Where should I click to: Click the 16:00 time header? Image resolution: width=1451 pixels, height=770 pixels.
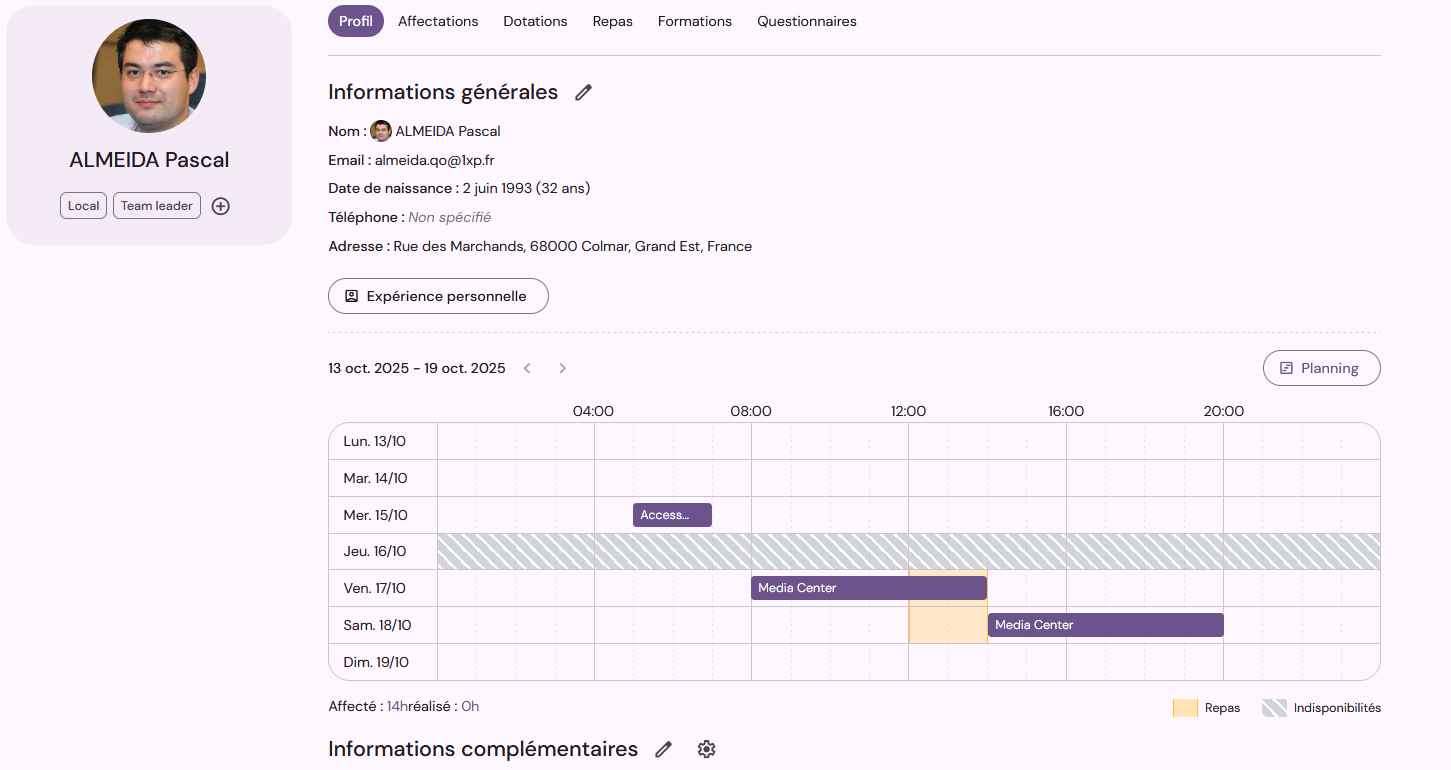(1066, 411)
